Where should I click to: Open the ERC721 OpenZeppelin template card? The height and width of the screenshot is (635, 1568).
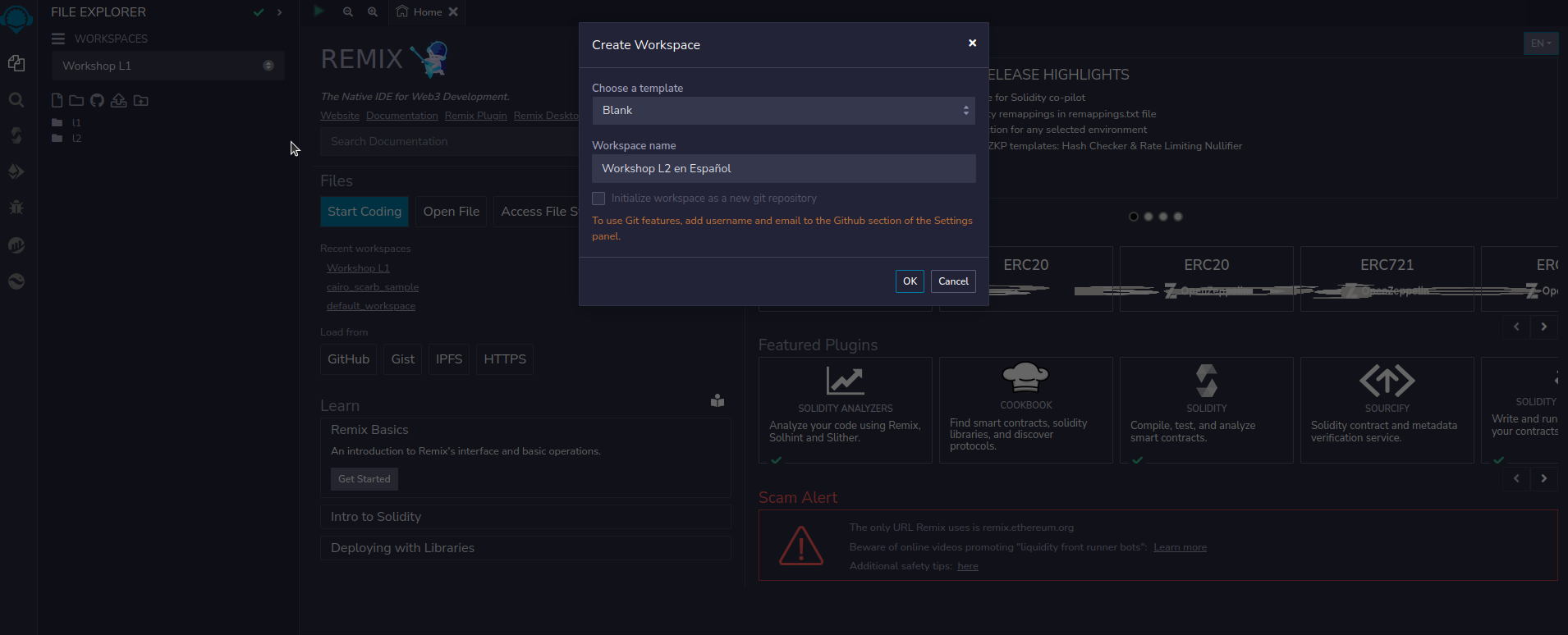coord(1387,279)
